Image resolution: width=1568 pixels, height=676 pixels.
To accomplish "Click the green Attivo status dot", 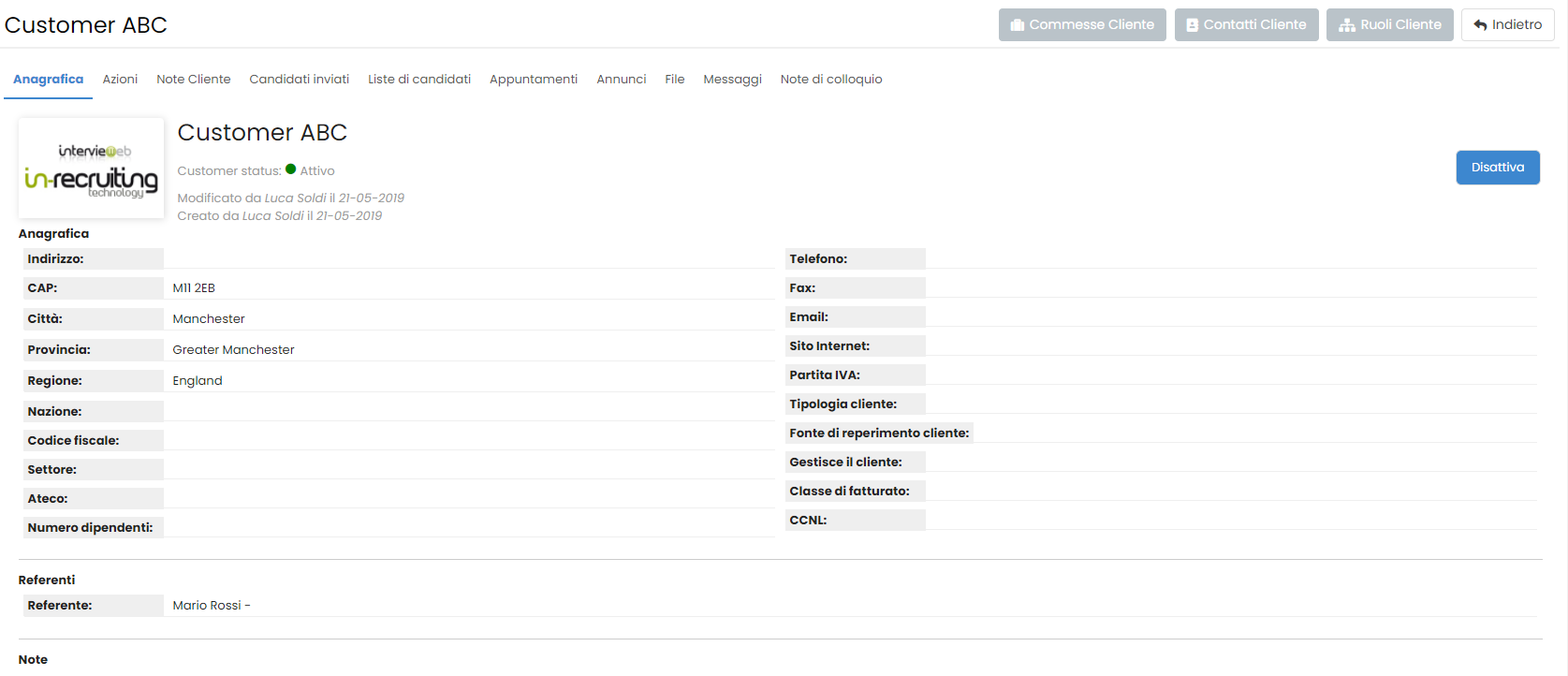I will coord(290,169).
